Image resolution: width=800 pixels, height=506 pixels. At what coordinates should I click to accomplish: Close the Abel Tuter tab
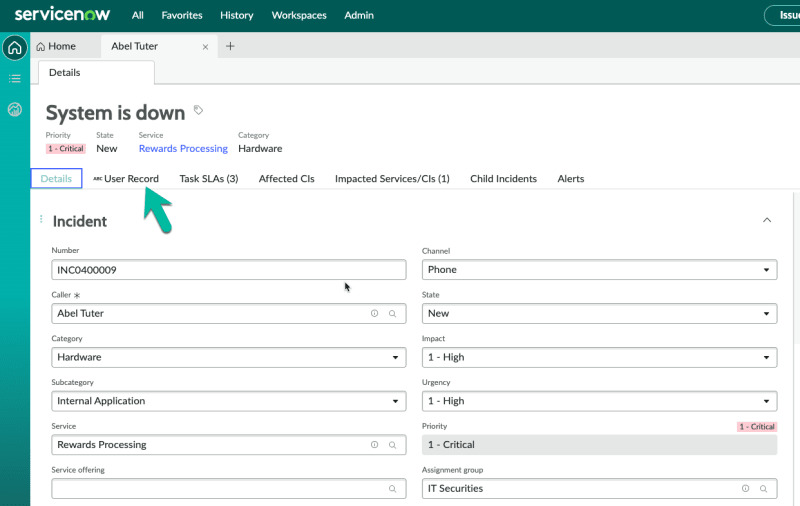click(x=205, y=47)
